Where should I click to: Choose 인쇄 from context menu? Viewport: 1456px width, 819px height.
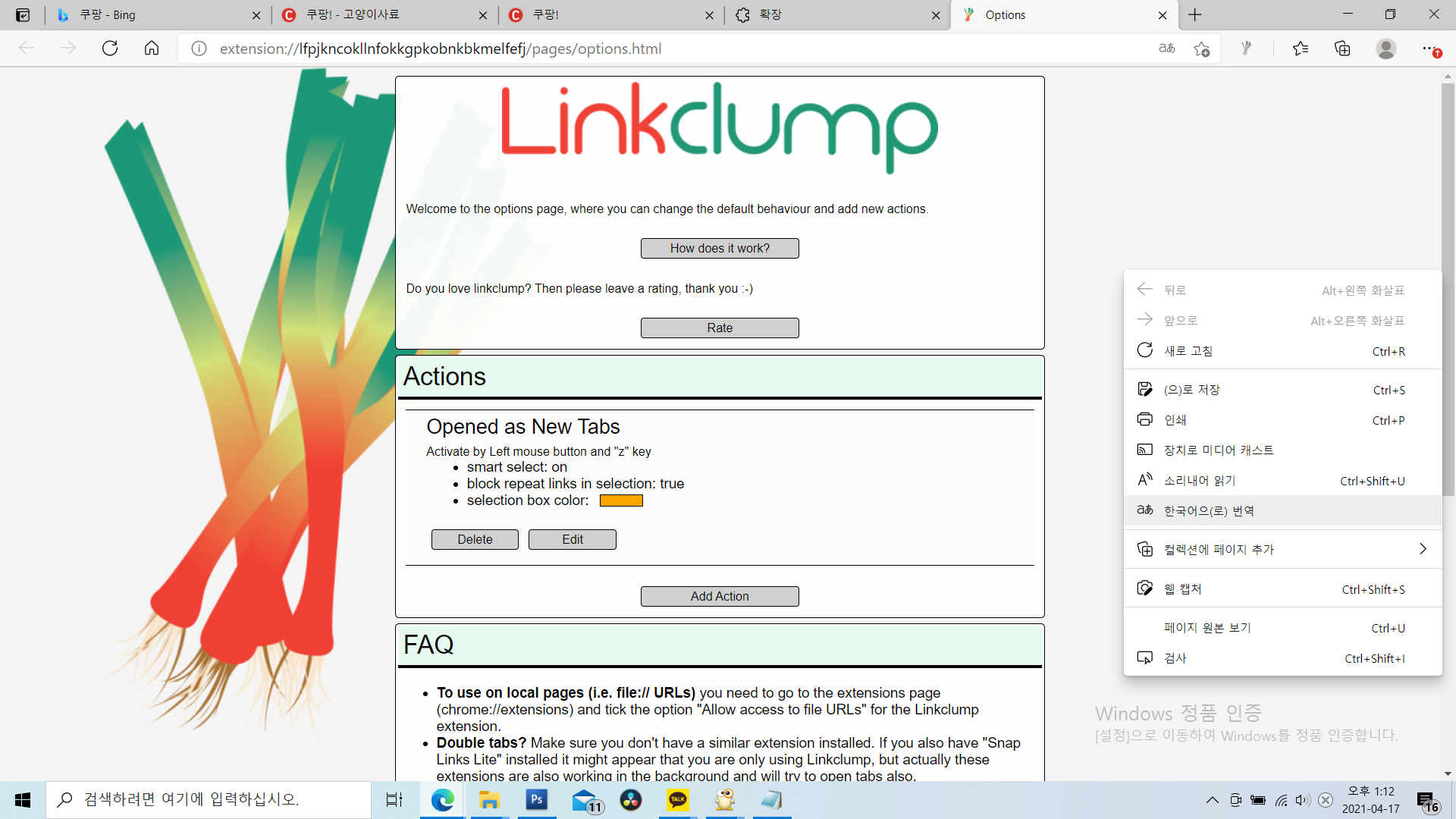tap(1283, 420)
